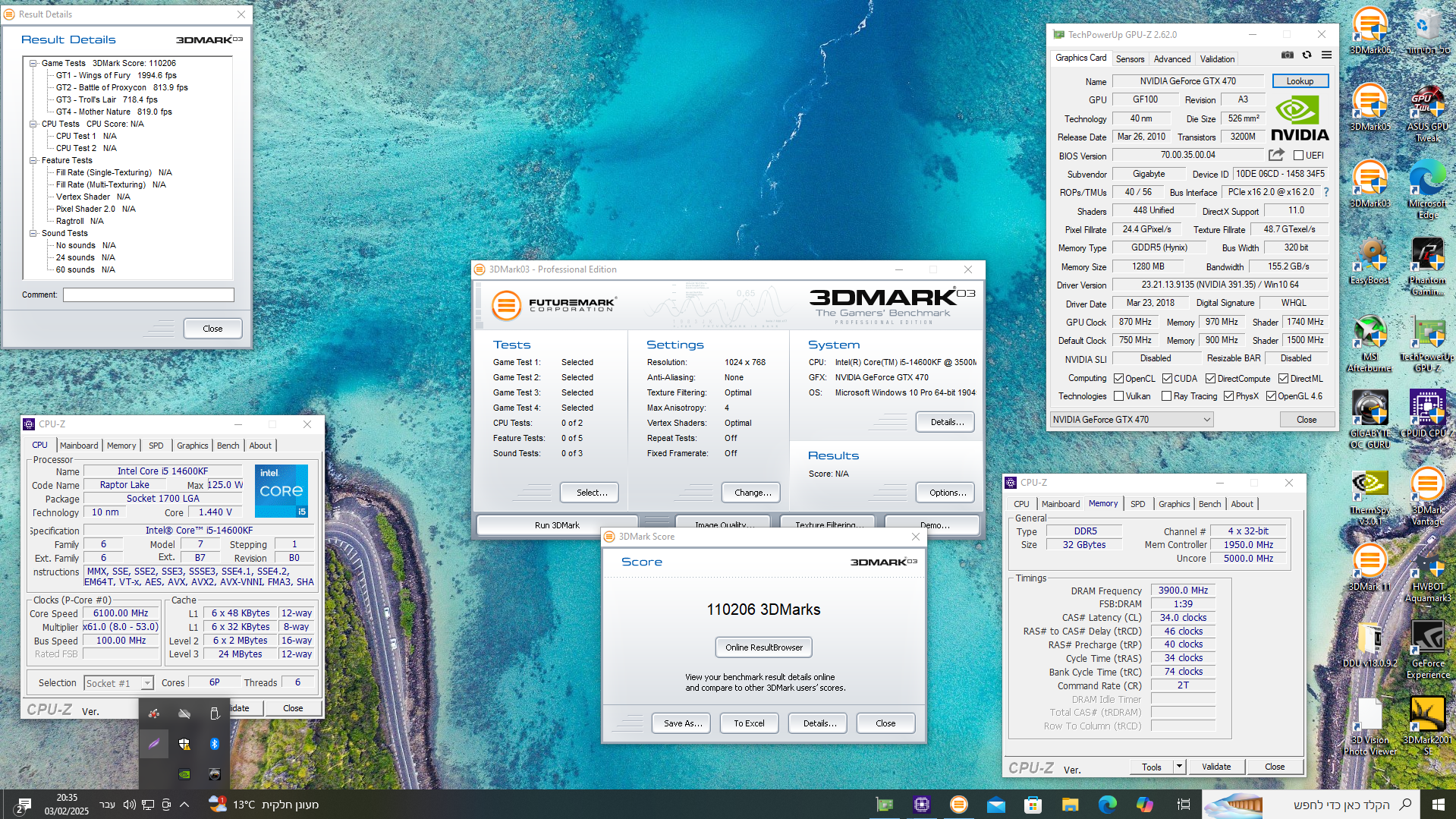Open the Tools dropdown arrow in CPU-Z
The image size is (1456, 819).
1179,767
